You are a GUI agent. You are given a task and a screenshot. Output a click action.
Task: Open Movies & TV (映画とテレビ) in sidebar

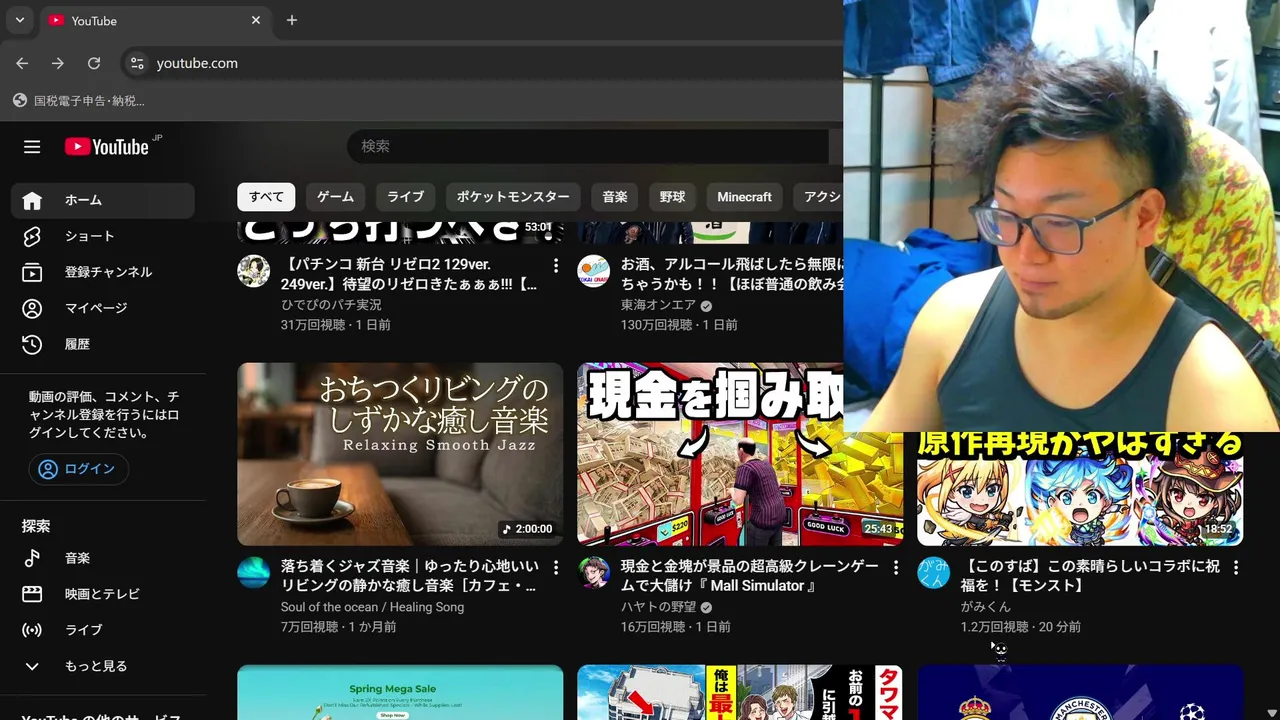103,594
